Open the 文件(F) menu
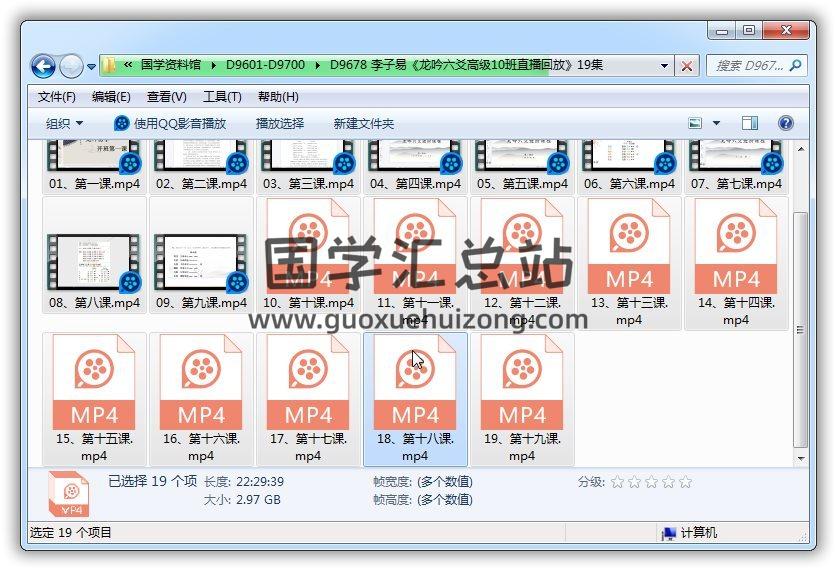The height and width of the screenshot is (571, 837). click(x=57, y=97)
